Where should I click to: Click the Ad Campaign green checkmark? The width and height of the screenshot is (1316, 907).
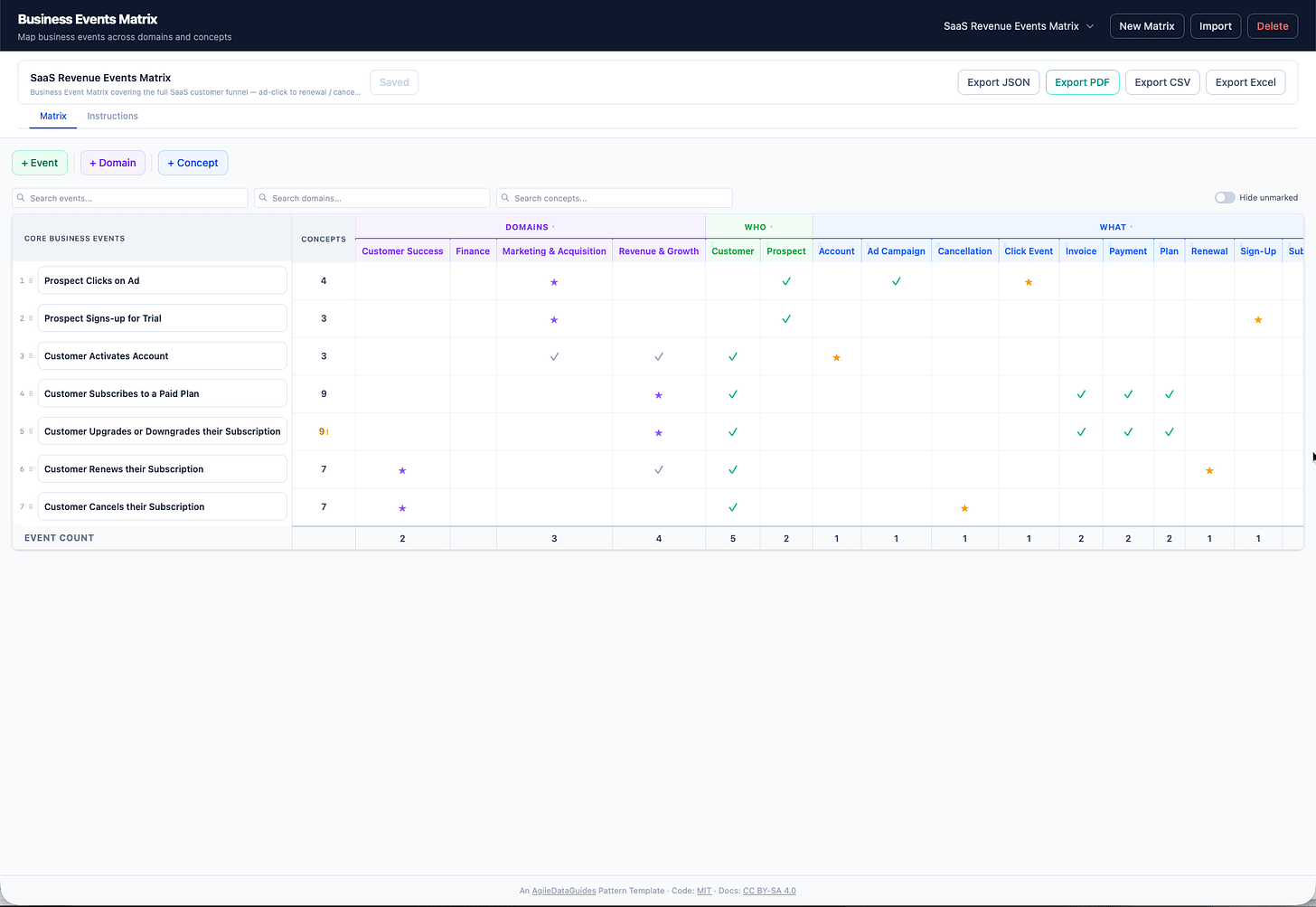point(897,281)
